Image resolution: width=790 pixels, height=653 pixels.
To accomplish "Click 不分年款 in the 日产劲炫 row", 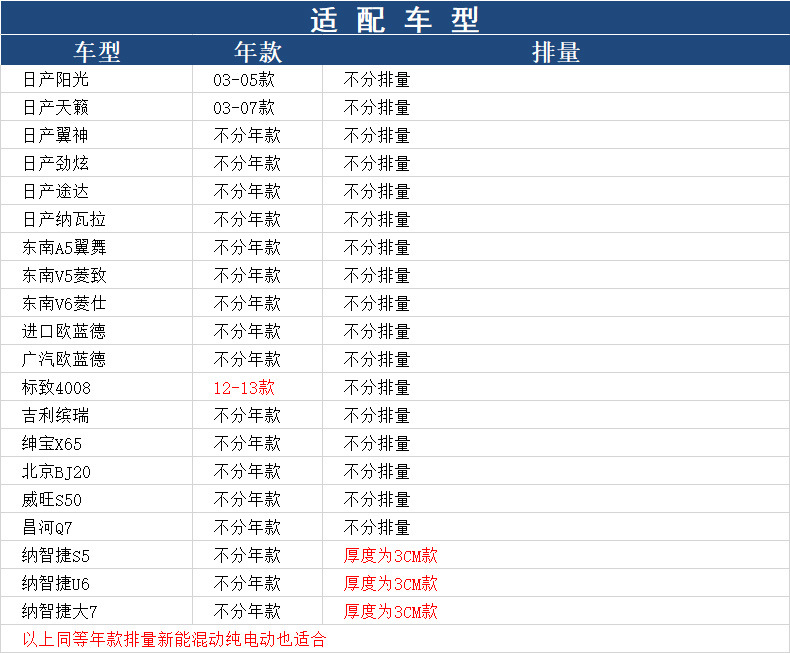I will 247,163.
